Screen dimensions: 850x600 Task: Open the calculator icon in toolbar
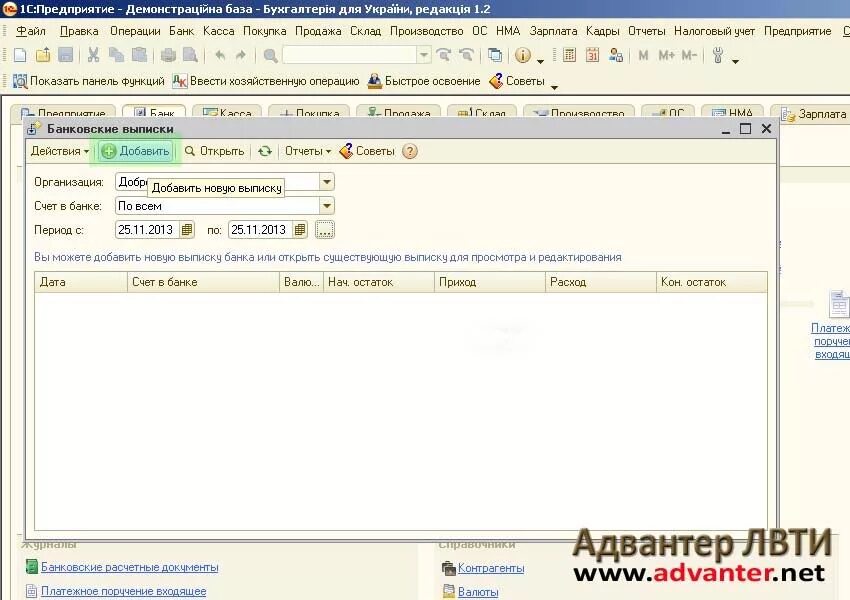[569, 55]
